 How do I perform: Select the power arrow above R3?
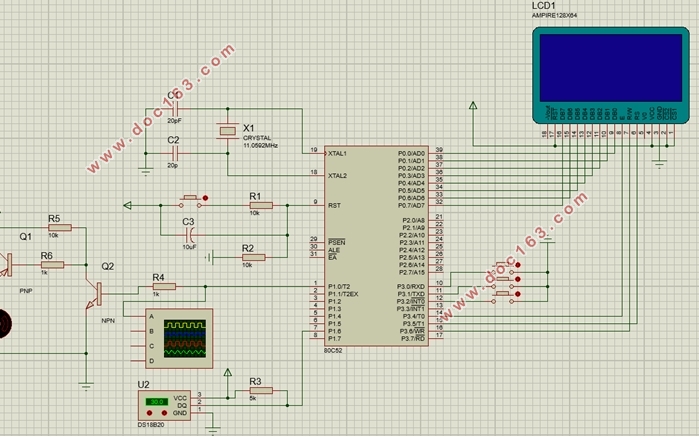[x=227, y=373]
